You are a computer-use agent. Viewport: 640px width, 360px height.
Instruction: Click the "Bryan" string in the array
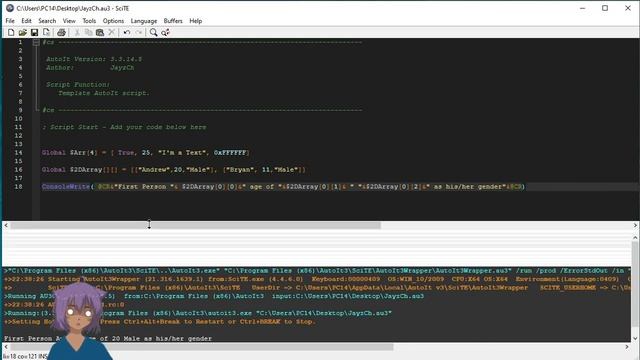tap(239, 169)
